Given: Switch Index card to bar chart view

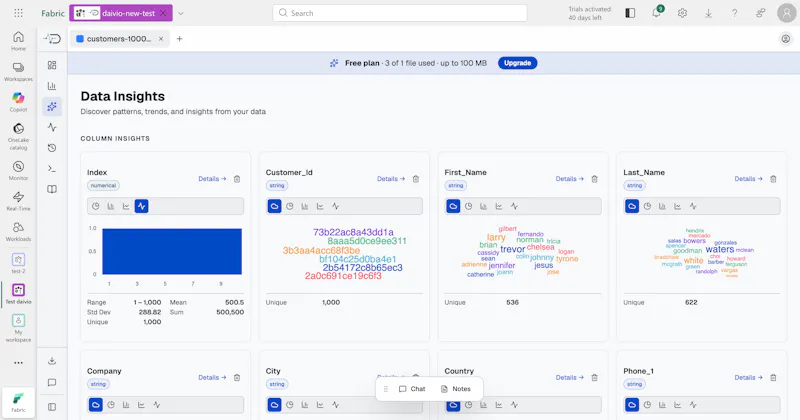Looking at the screenshot, I should 111,206.
